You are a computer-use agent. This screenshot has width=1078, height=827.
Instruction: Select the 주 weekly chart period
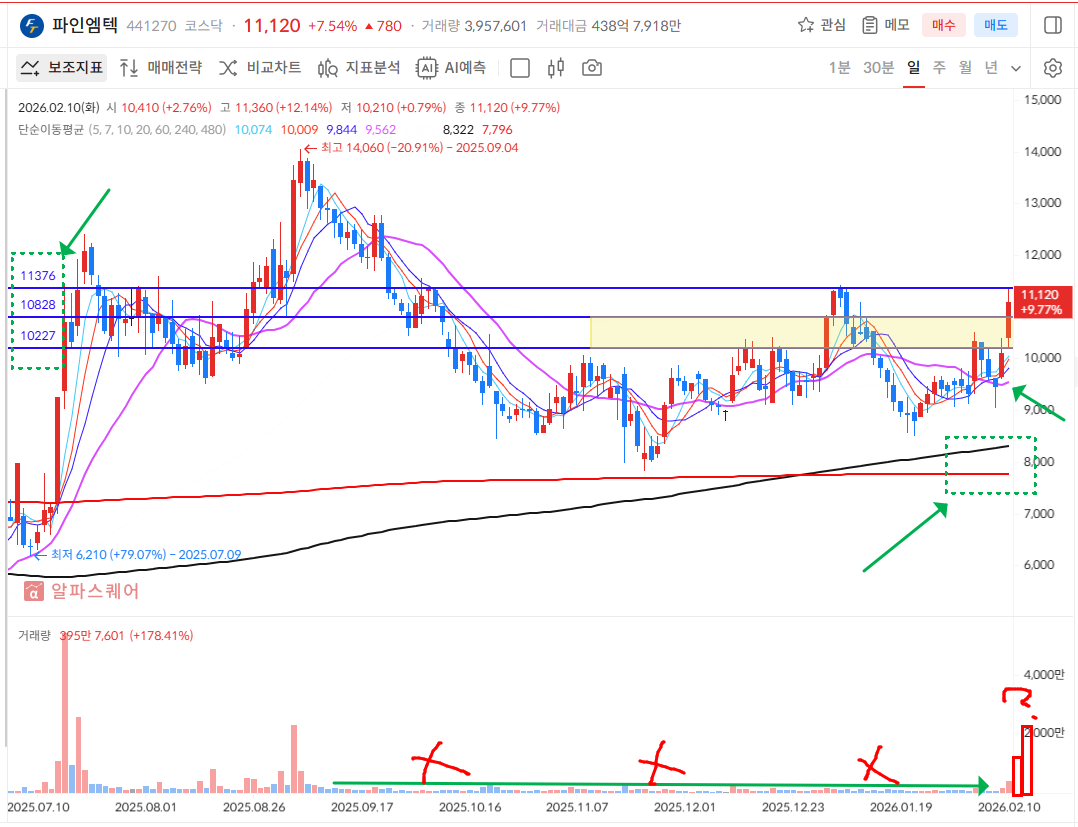click(x=939, y=68)
